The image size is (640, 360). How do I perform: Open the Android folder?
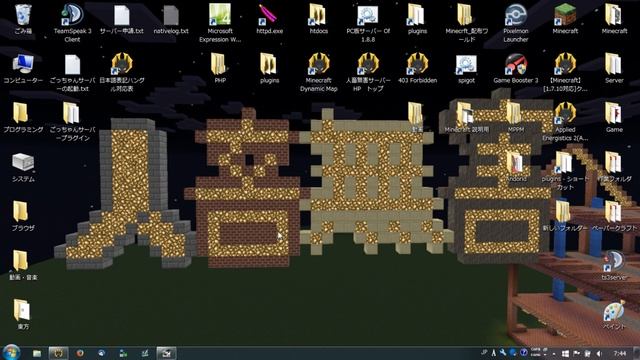coord(516,167)
